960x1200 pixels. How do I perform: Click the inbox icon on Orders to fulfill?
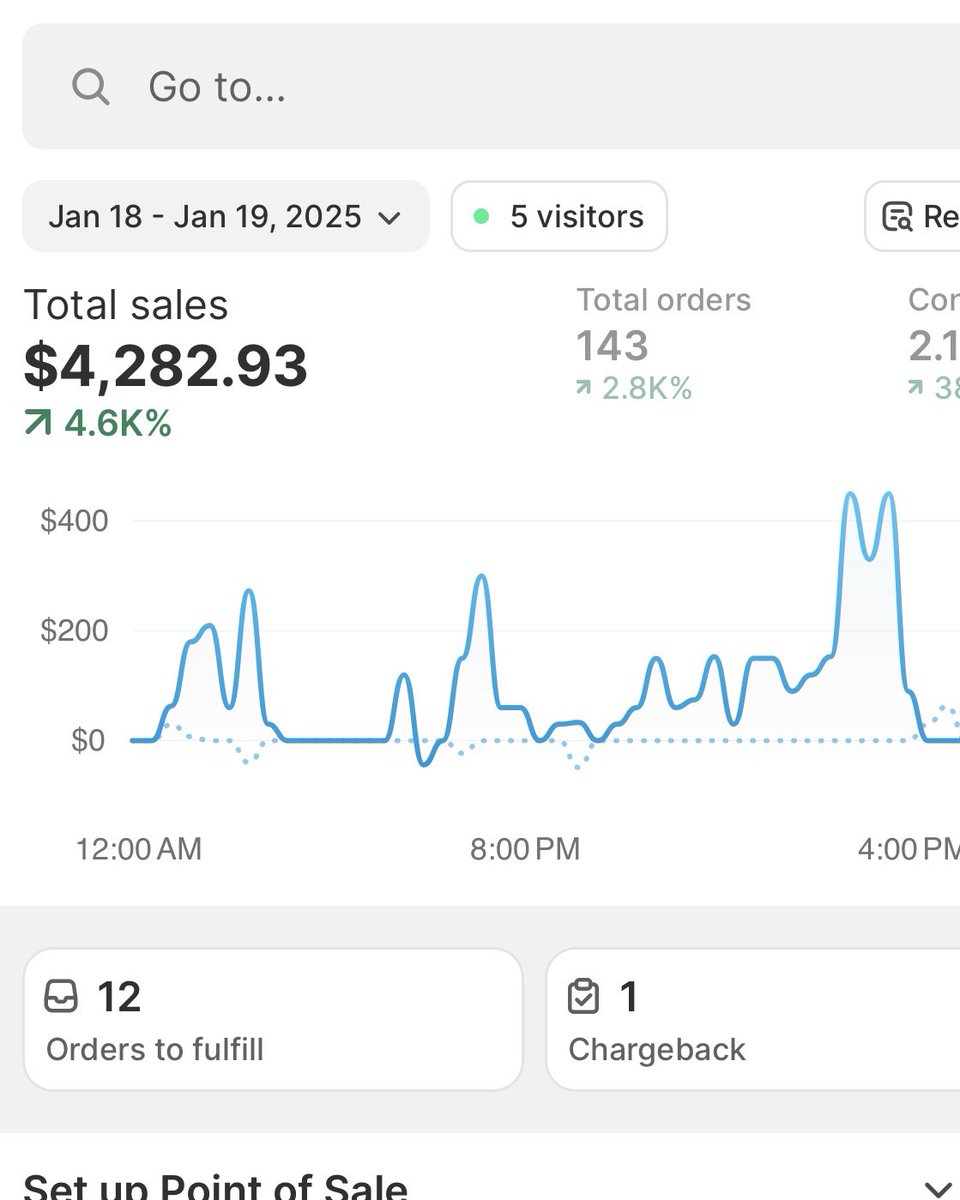point(63,996)
